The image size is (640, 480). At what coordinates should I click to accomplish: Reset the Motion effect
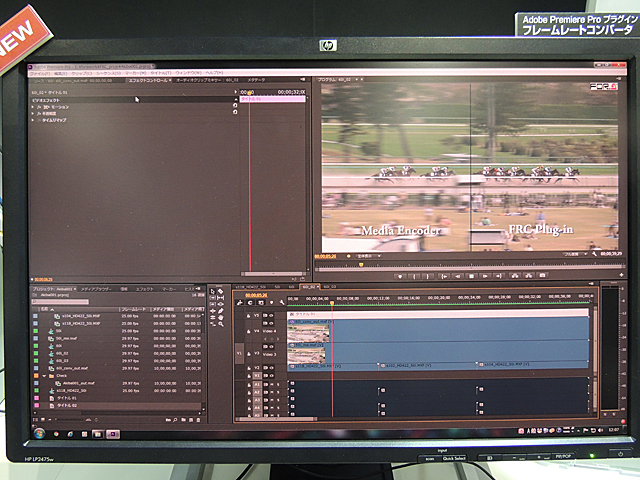235,105
